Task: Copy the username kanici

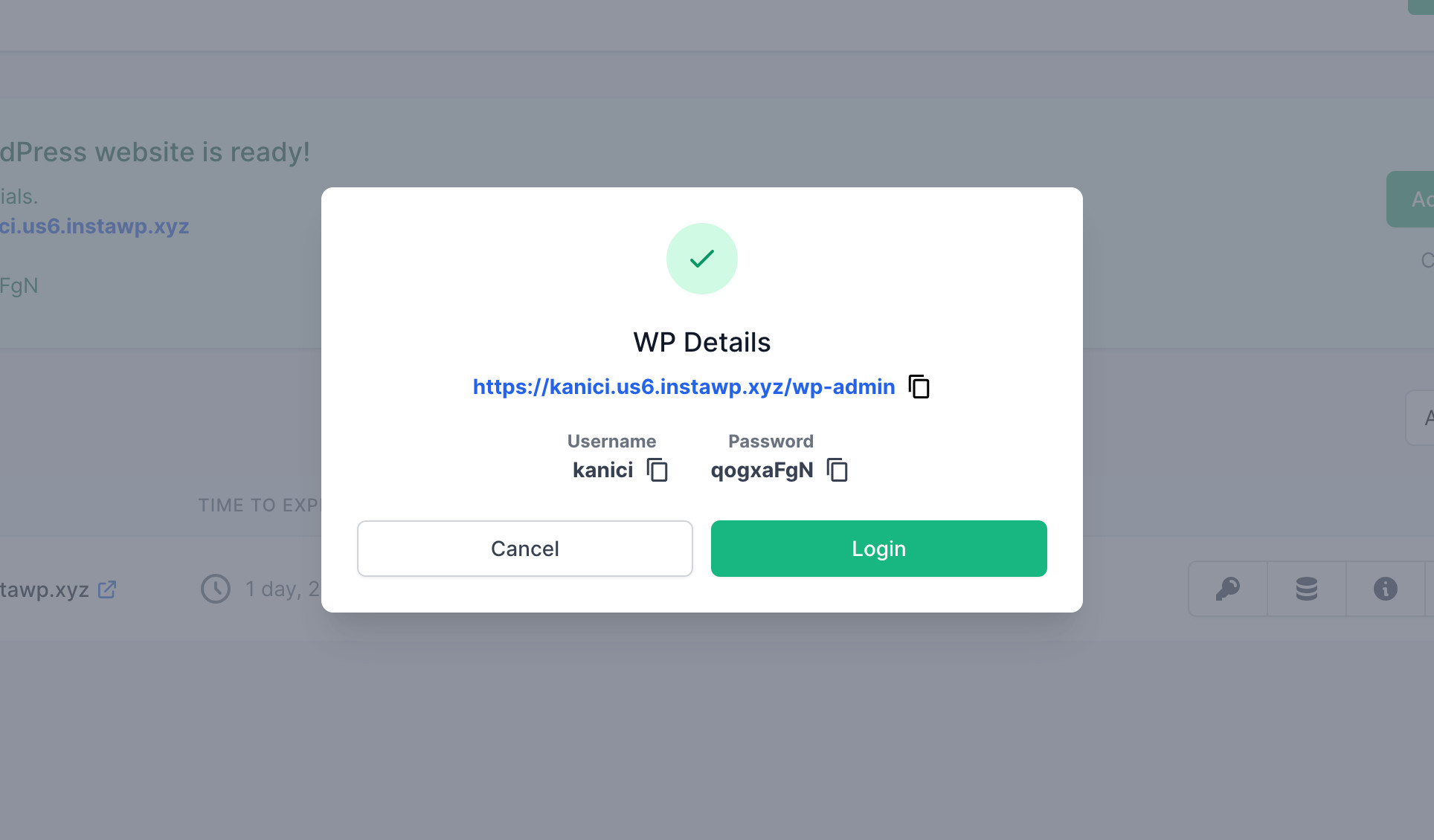Action: (x=657, y=470)
